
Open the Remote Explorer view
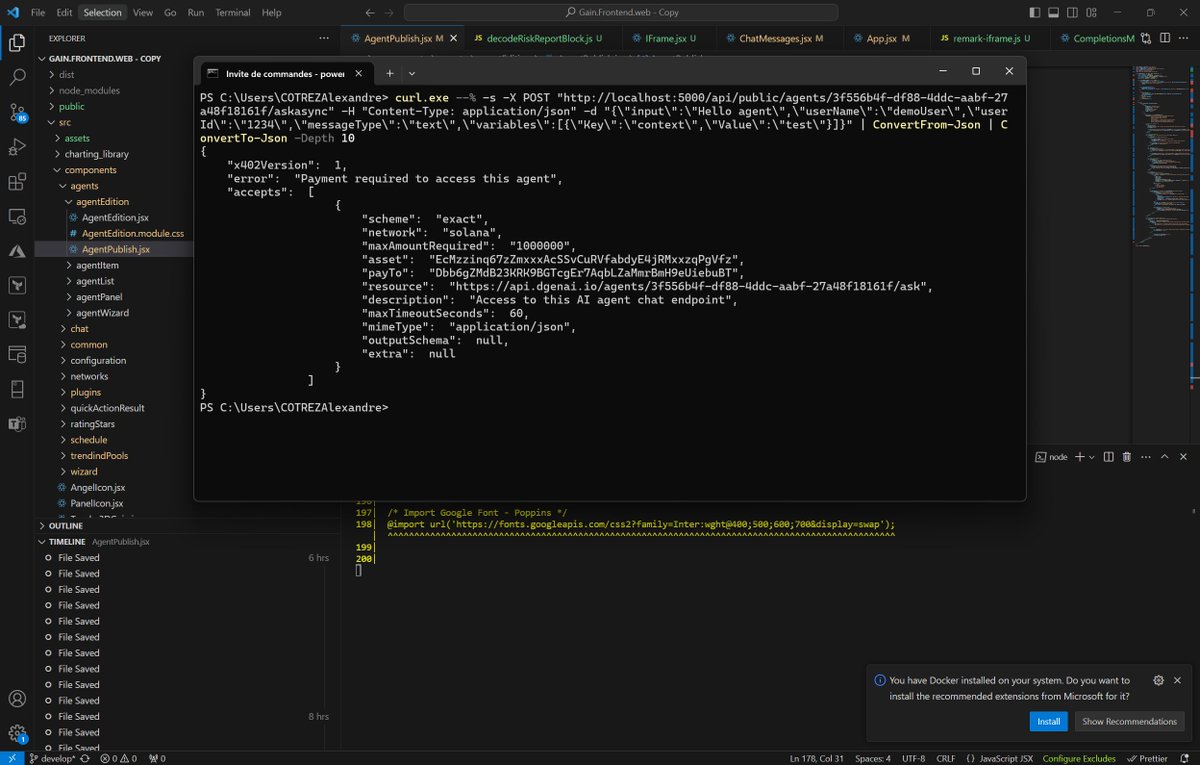[17, 216]
